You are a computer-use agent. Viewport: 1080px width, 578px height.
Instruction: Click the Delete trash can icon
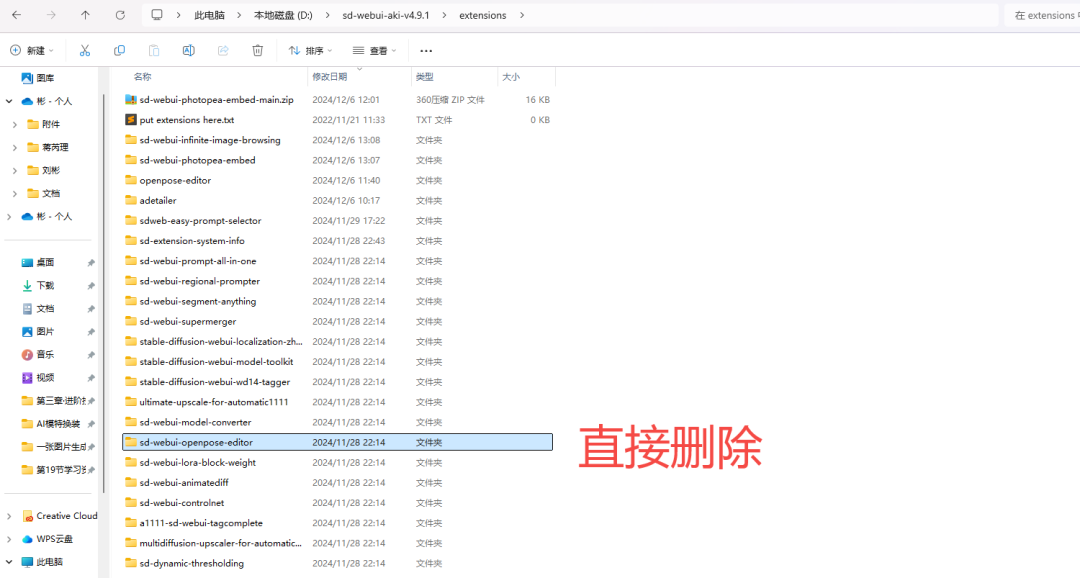pos(257,50)
